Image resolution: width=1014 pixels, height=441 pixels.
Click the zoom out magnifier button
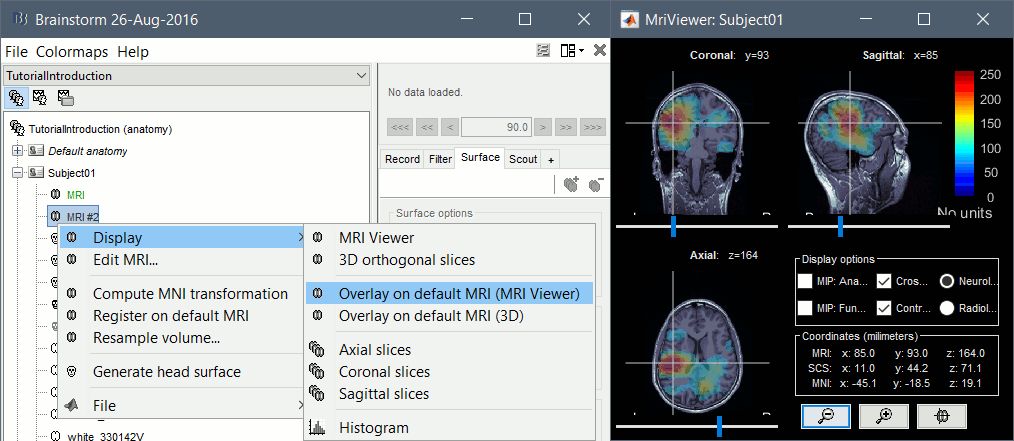click(x=825, y=415)
